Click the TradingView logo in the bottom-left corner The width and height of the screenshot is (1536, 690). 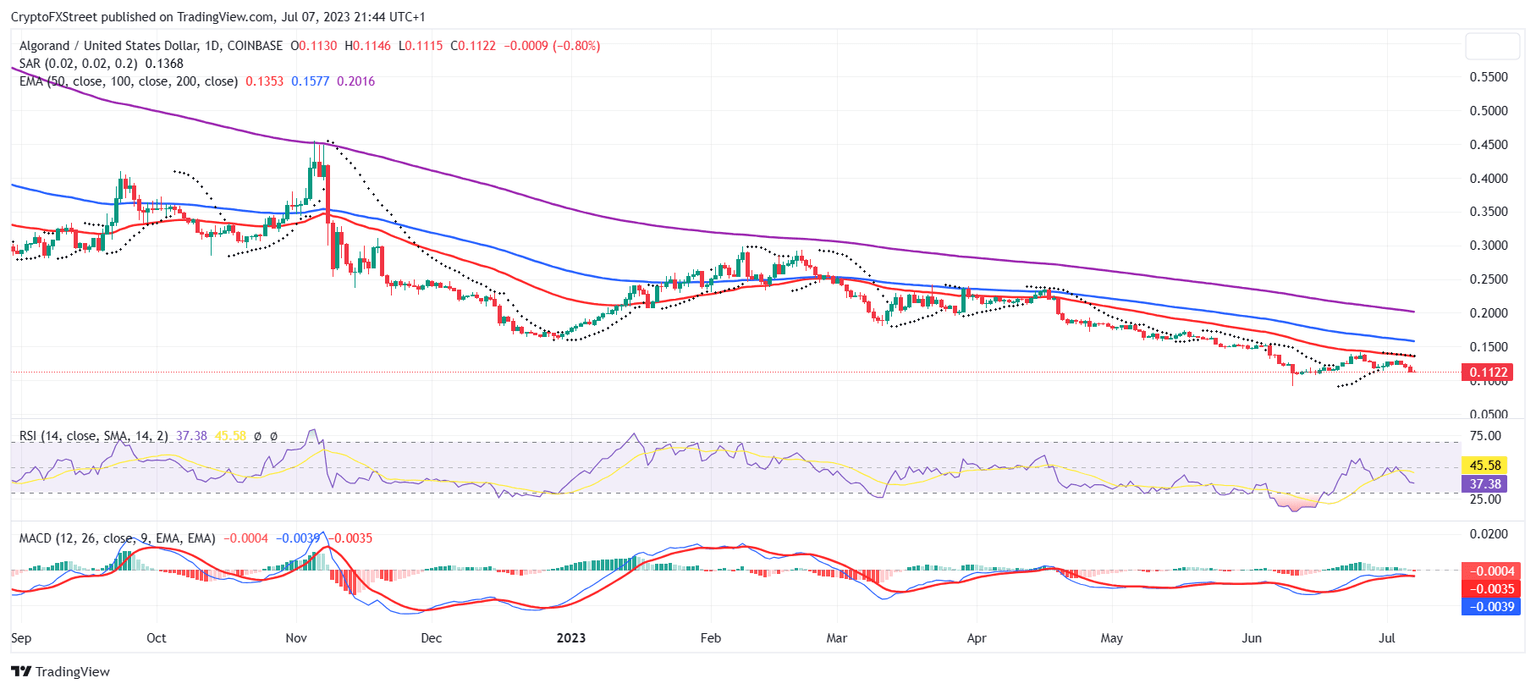click(22, 671)
